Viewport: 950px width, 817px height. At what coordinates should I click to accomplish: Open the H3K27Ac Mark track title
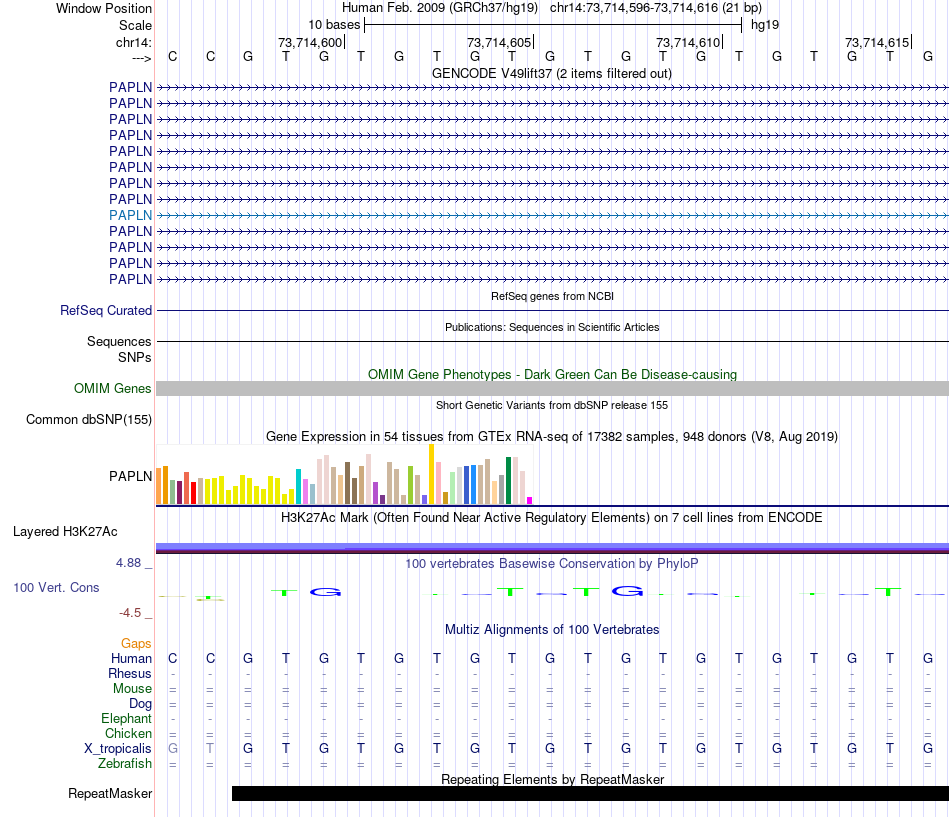[x=552, y=518]
